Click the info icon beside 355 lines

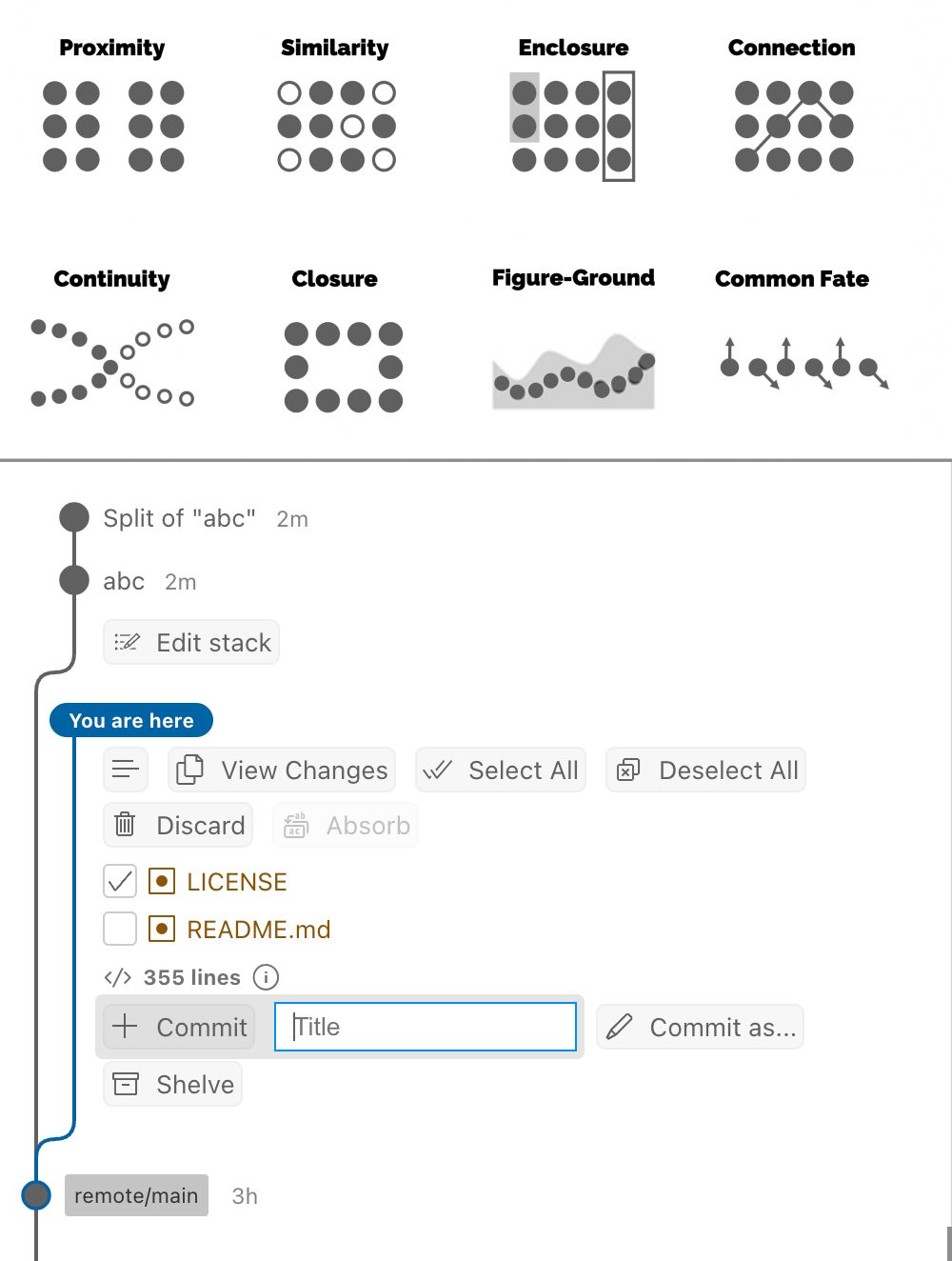[x=266, y=977]
